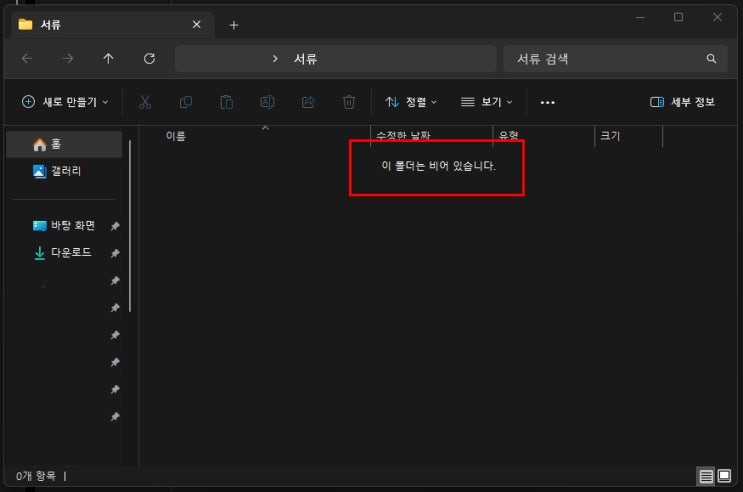743x492 pixels.
Task: Toggle the 세부 정보 details pane
Action: 682,102
